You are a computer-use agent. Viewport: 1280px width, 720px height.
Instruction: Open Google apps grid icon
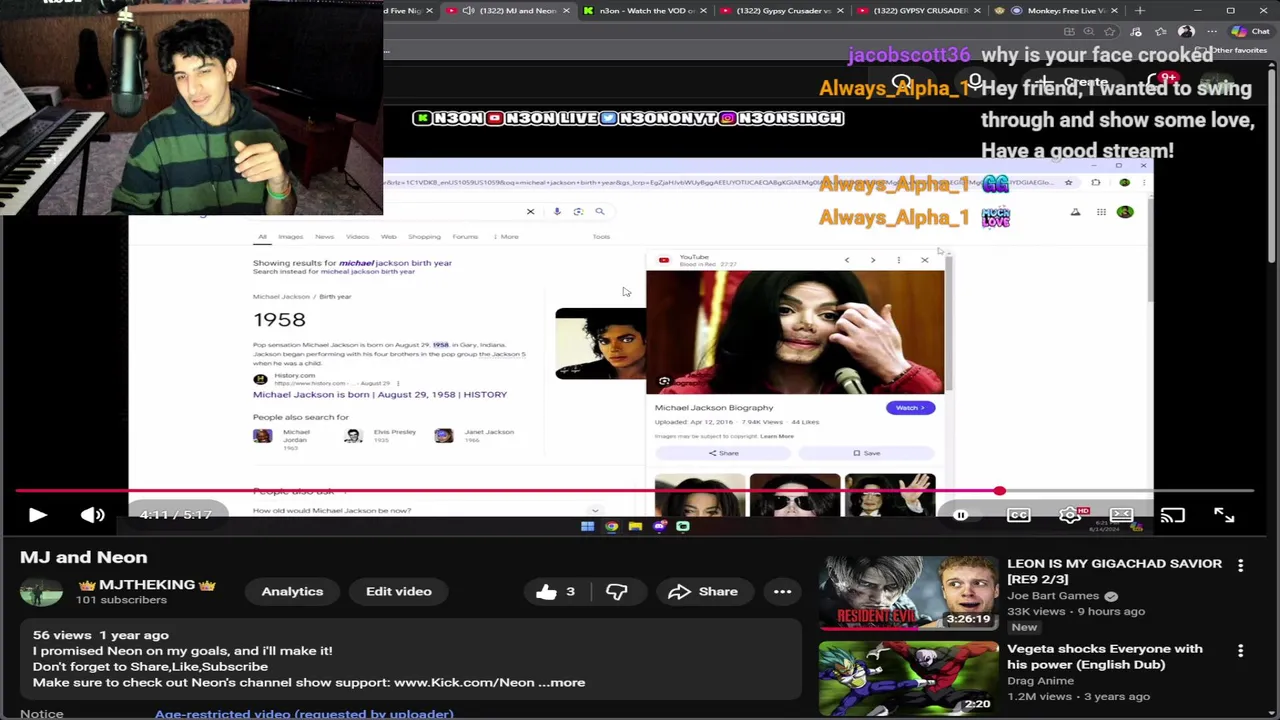pyautogui.click(x=1101, y=212)
